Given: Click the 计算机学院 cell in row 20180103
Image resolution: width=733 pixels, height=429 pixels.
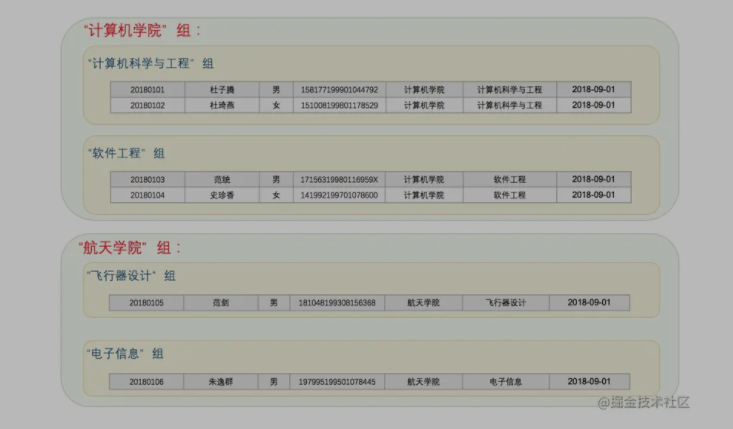Looking at the screenshot, I should click(x=424, y=179).
